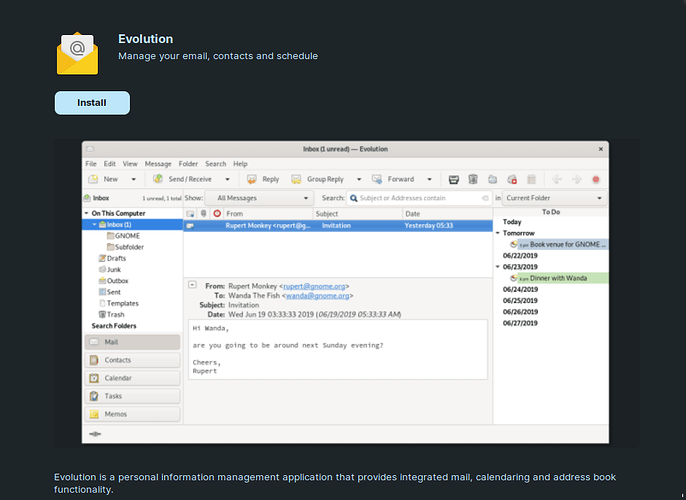Sort messages by the From column
The image size is (686, 500).
[x=268, y=214]
